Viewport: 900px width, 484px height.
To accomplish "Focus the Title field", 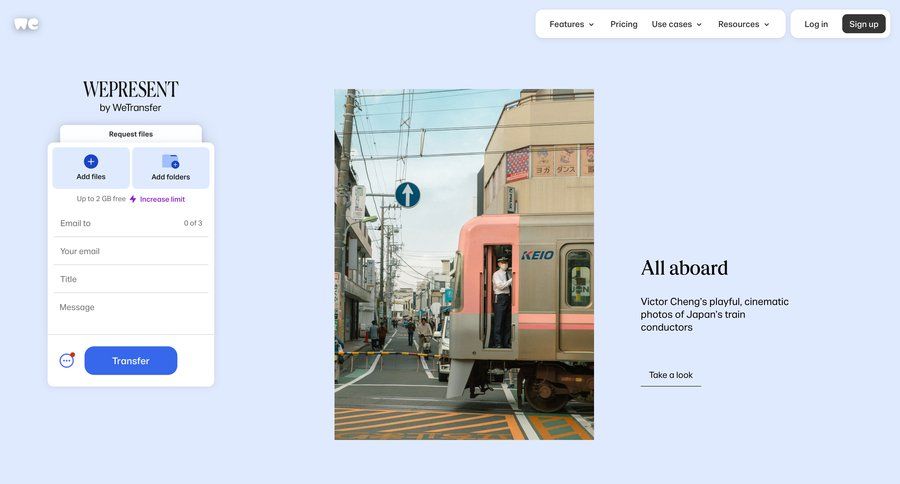I will click(131, 279).
